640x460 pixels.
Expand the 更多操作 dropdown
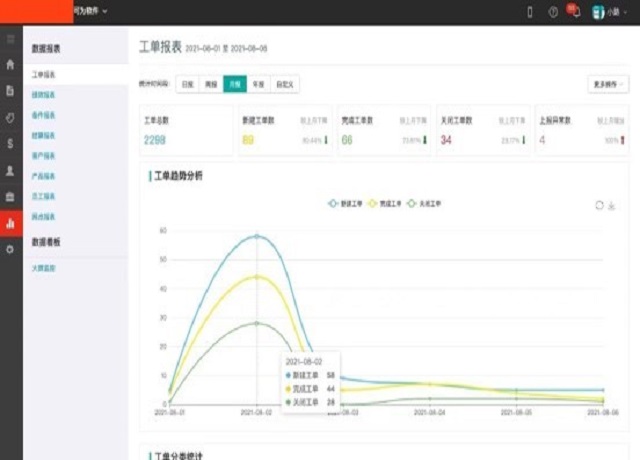coord(608,85)
